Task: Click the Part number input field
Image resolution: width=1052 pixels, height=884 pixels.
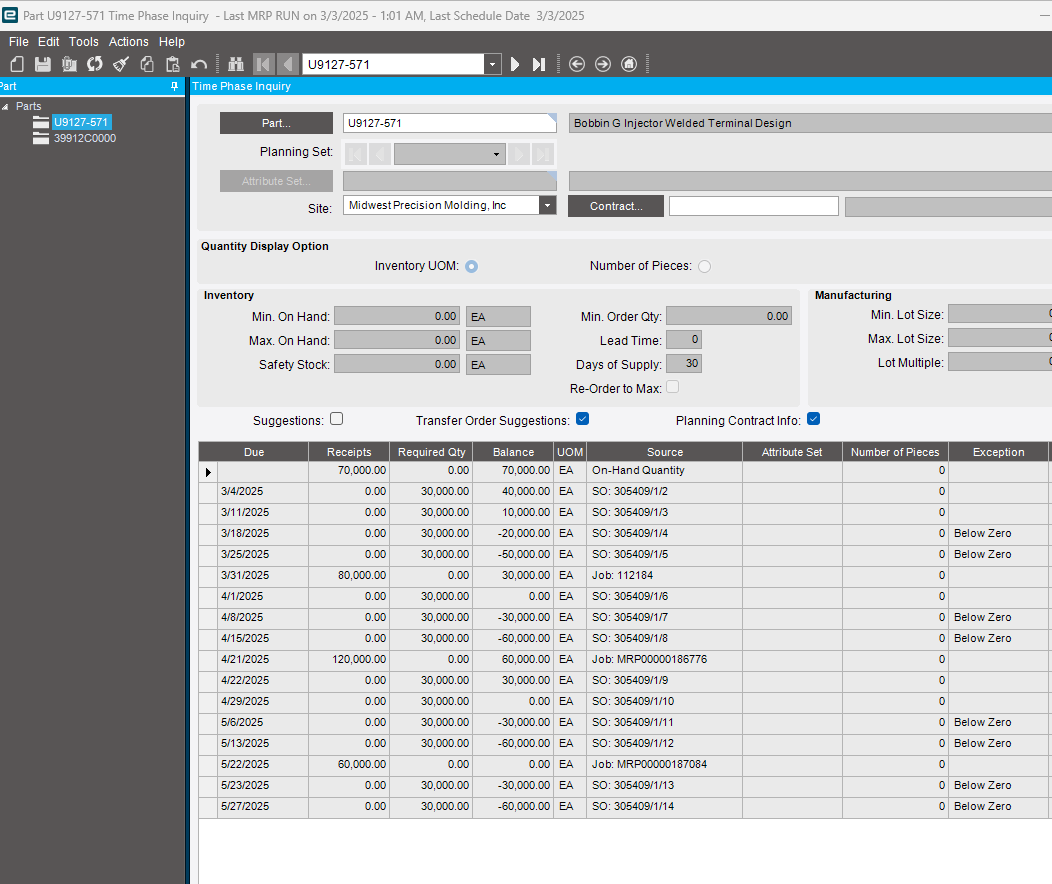Action: click(450, 123)
